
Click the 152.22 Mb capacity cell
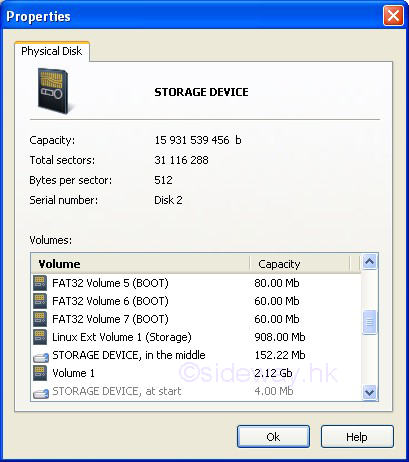280,355
